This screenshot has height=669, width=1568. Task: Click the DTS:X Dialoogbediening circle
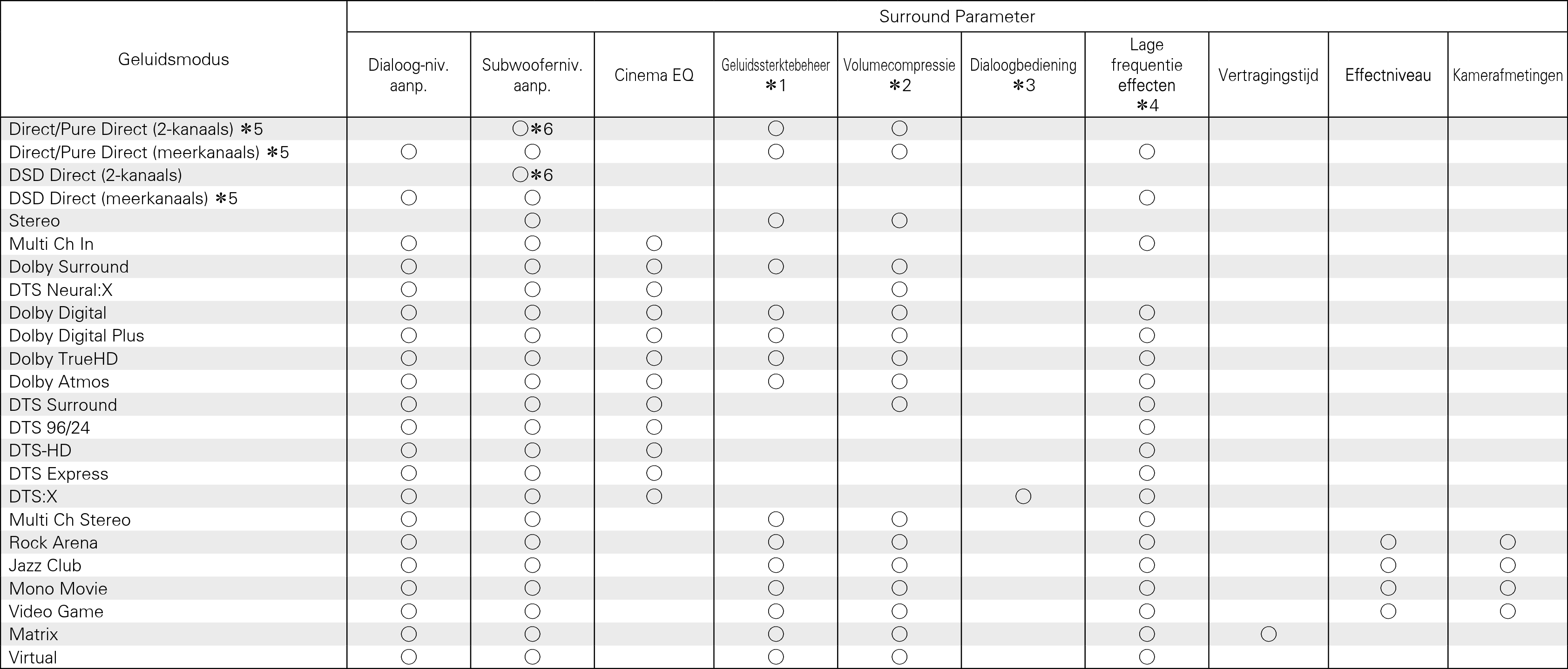click(x=1023, y=496)
